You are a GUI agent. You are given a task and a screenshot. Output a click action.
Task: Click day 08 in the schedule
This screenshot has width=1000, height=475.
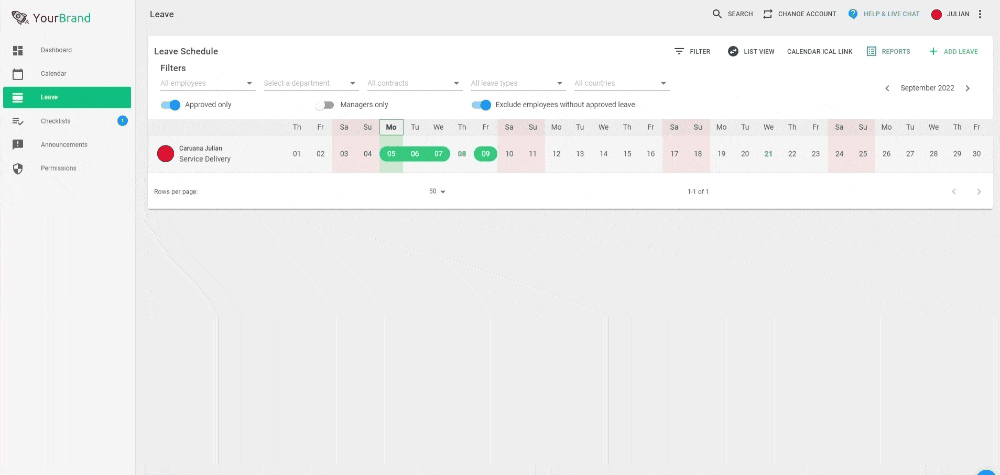[462, 154]
